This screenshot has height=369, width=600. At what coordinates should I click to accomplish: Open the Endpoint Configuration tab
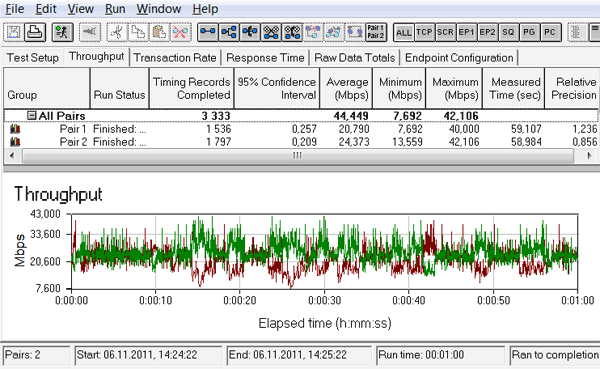(x=459, y=58)
